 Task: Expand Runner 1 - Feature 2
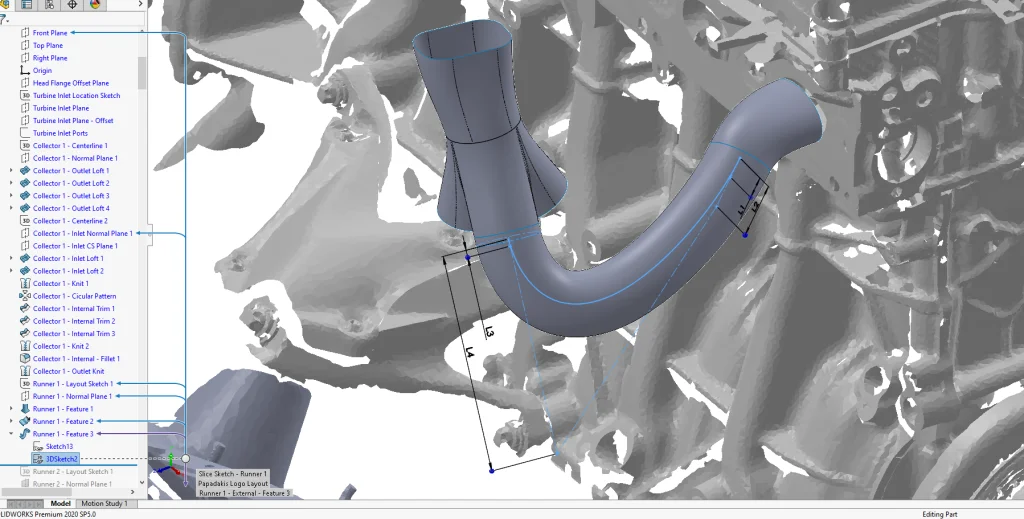11,421
